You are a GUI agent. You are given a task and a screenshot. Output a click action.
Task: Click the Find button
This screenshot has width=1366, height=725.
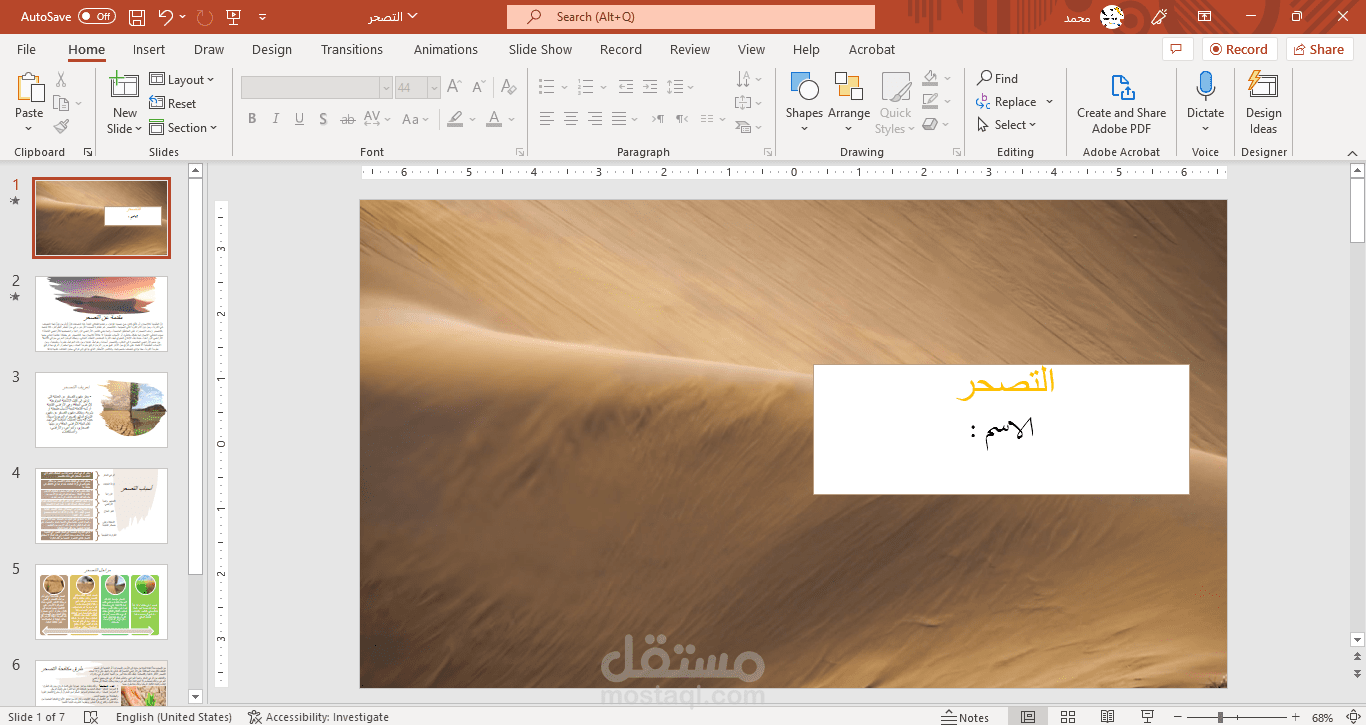(998, 79)
